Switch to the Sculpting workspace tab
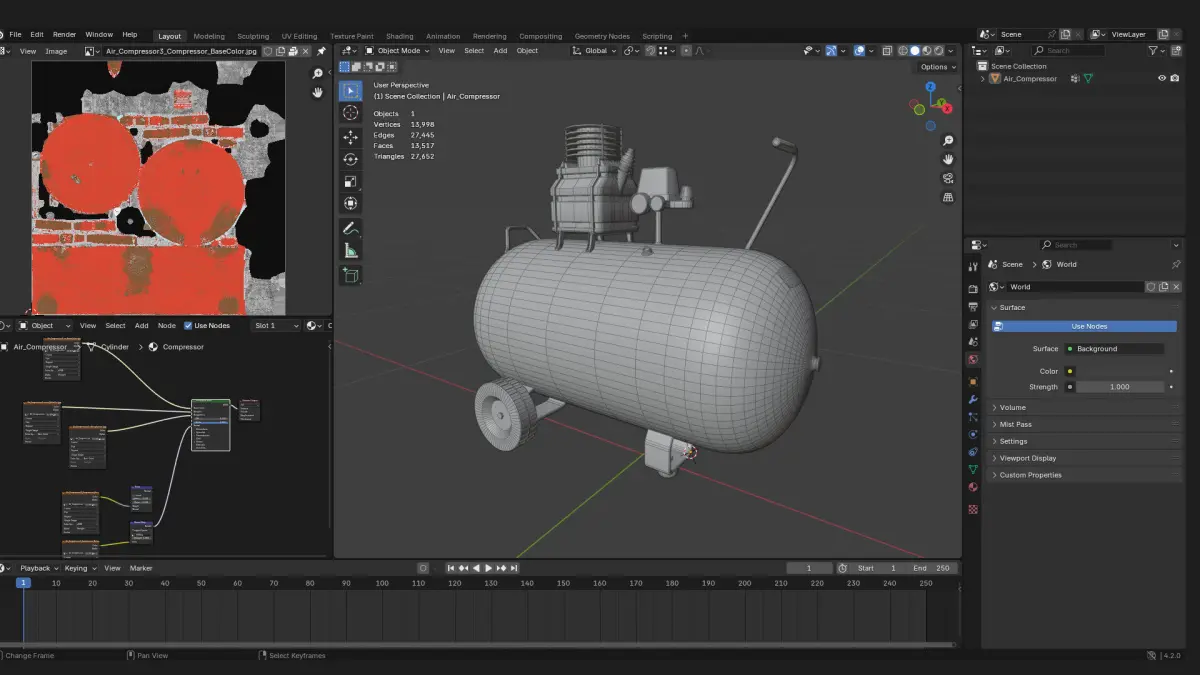 tap(253, 36)
